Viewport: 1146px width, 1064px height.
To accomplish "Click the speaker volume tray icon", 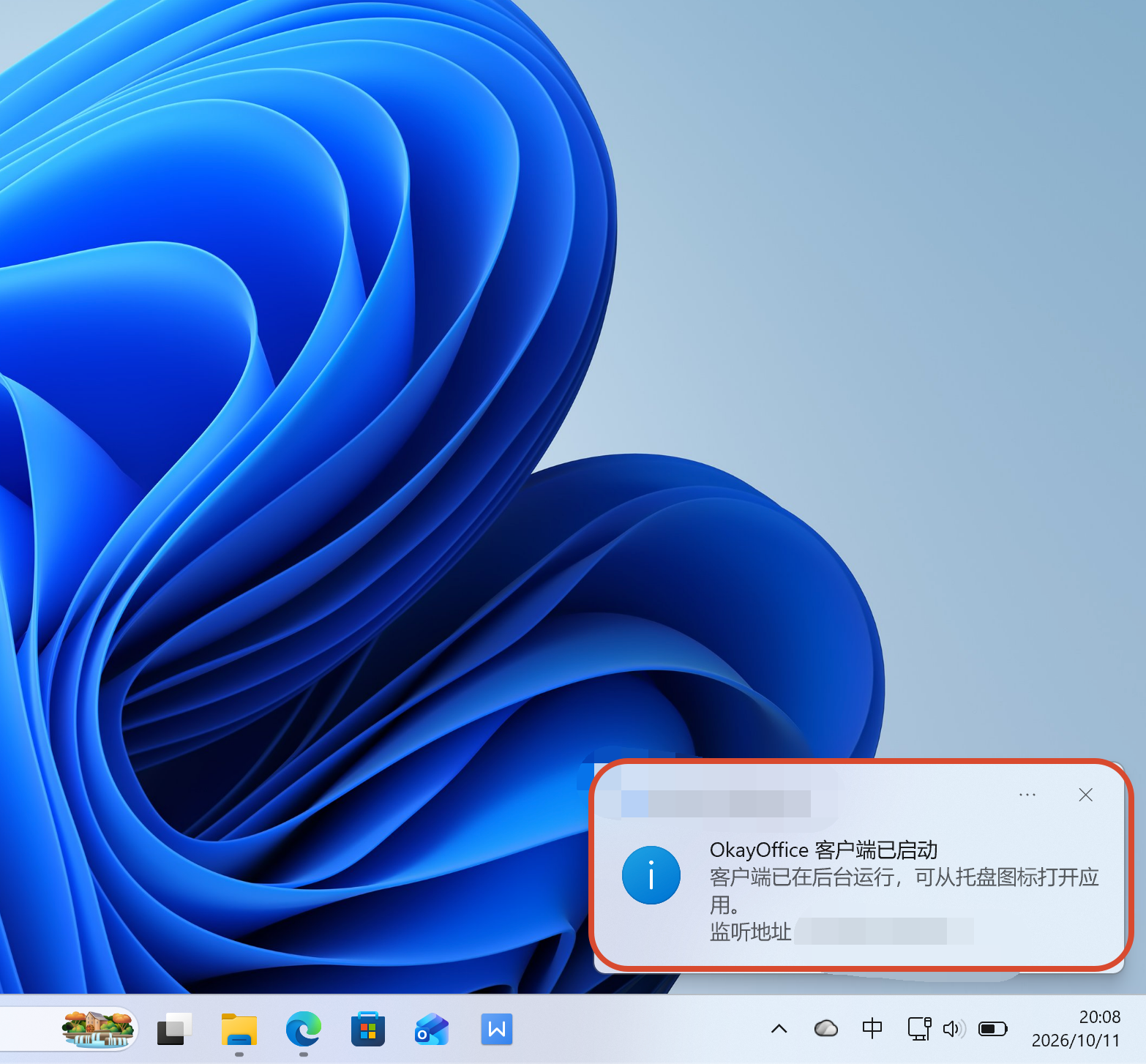I will point(954,1029).
